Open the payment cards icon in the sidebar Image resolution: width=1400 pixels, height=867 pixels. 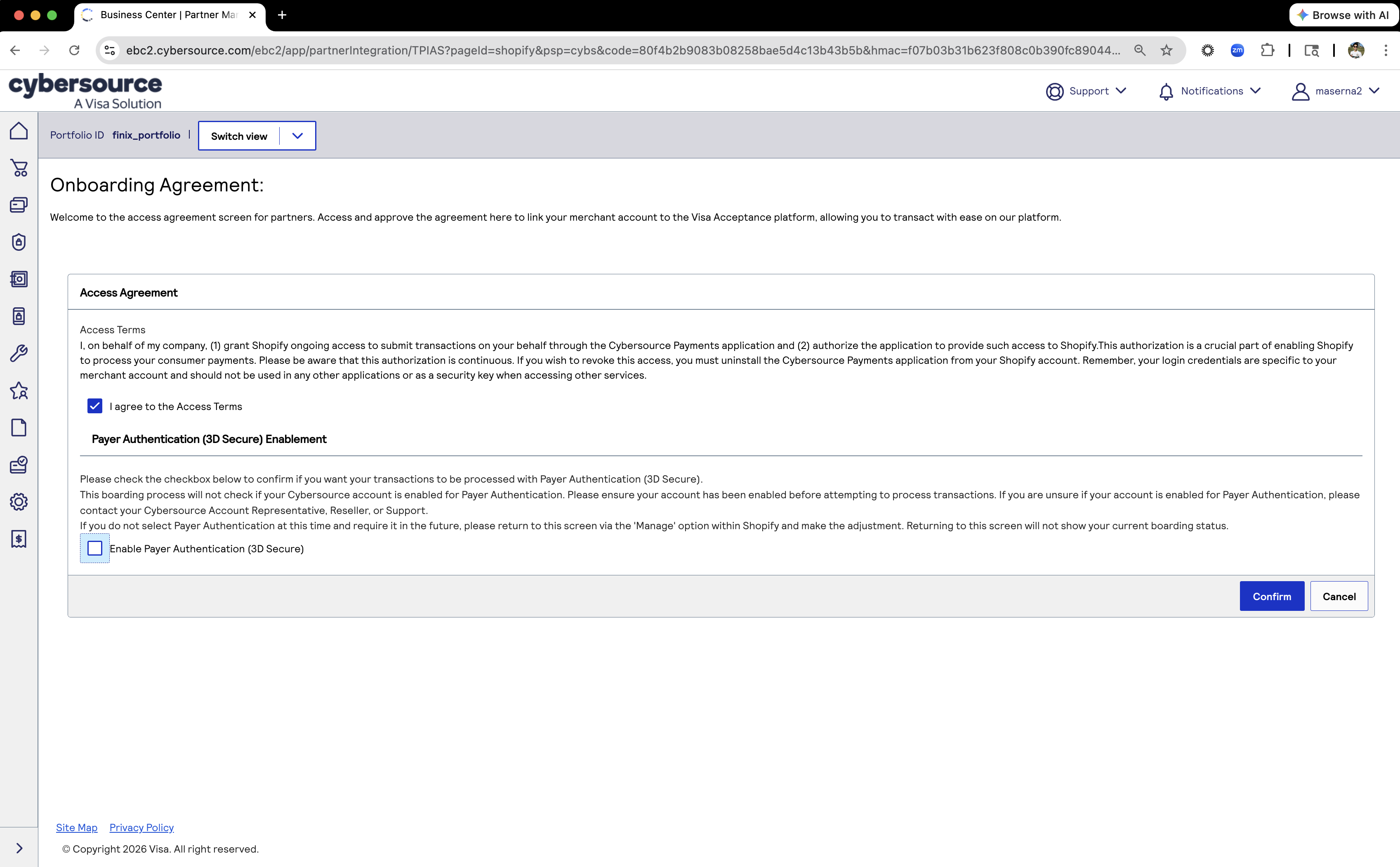click(x=19, y=205)
